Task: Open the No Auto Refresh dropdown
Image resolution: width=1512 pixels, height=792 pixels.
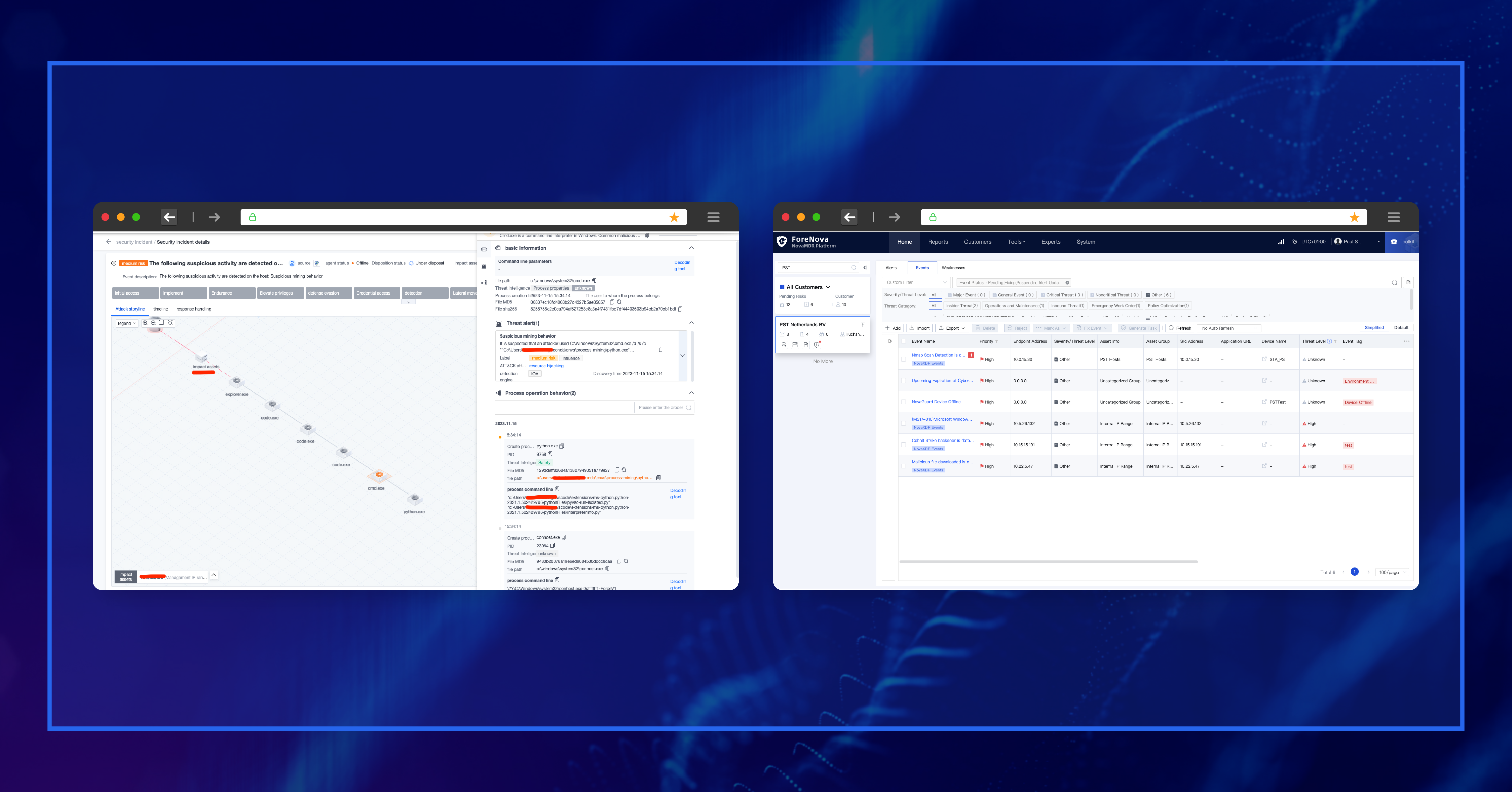Action: tap(1228, 328)
